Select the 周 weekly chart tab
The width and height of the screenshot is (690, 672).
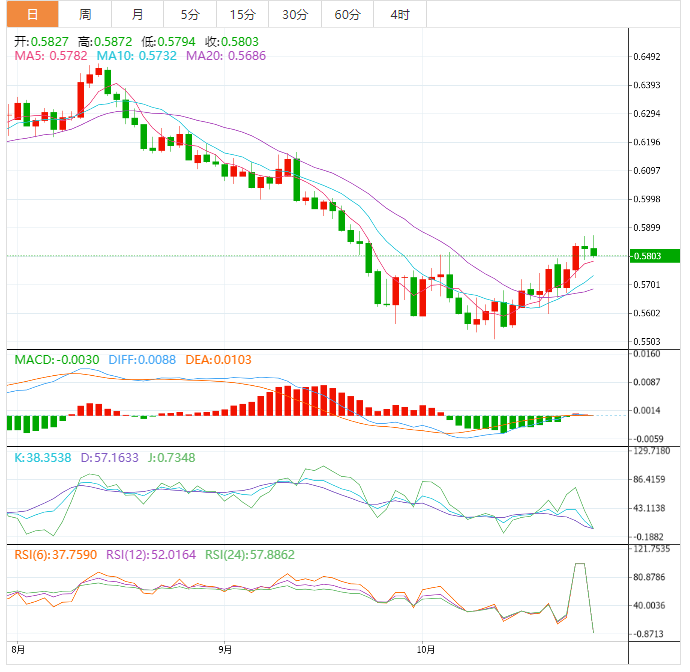click(85, 14)
